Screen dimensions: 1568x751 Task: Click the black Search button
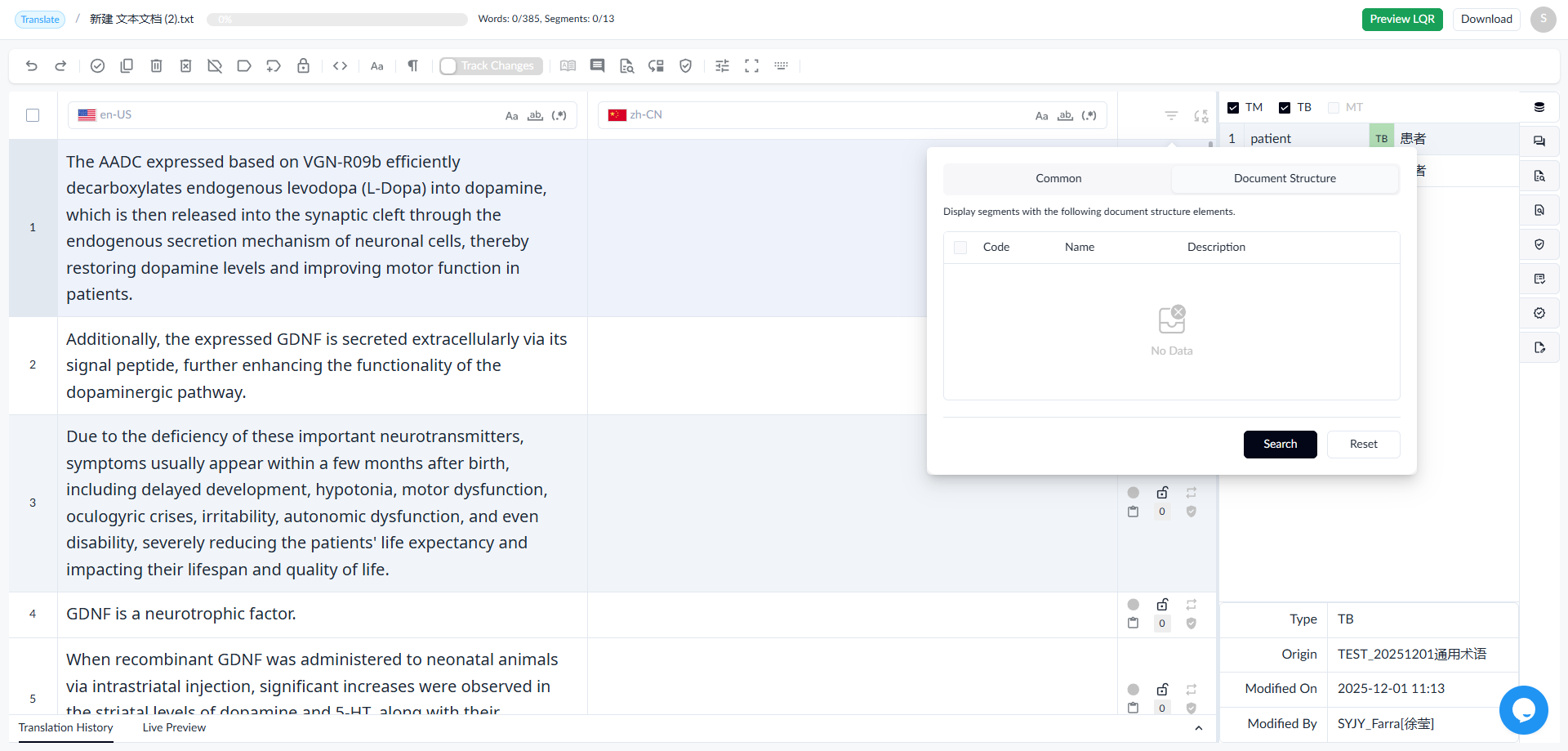click(x=1280, y=445)
